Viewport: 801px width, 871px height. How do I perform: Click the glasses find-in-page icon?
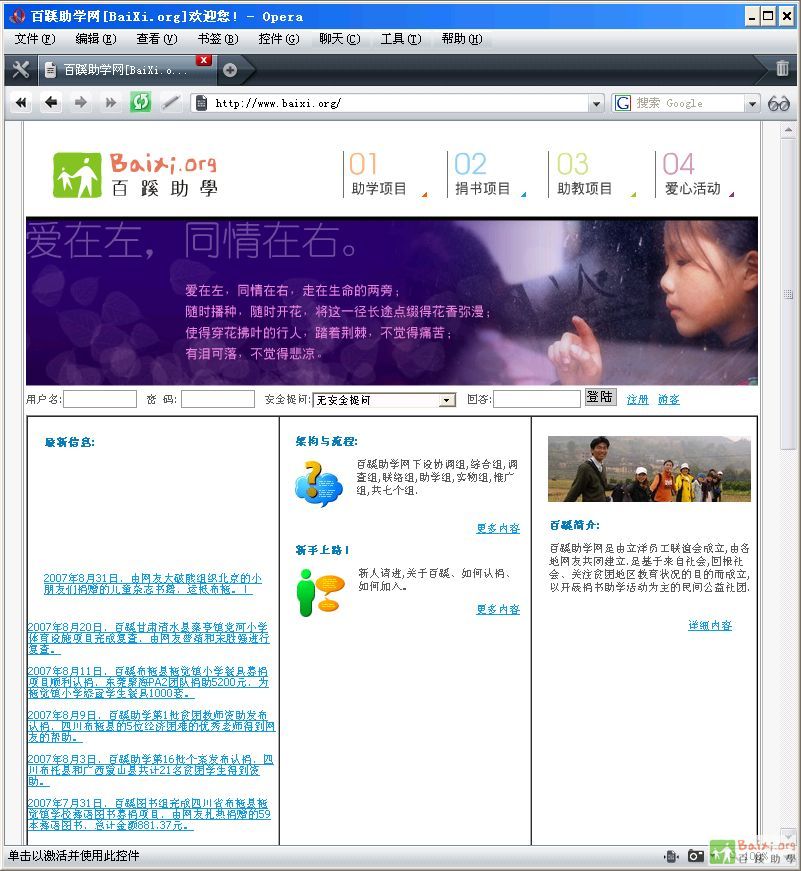779,103
